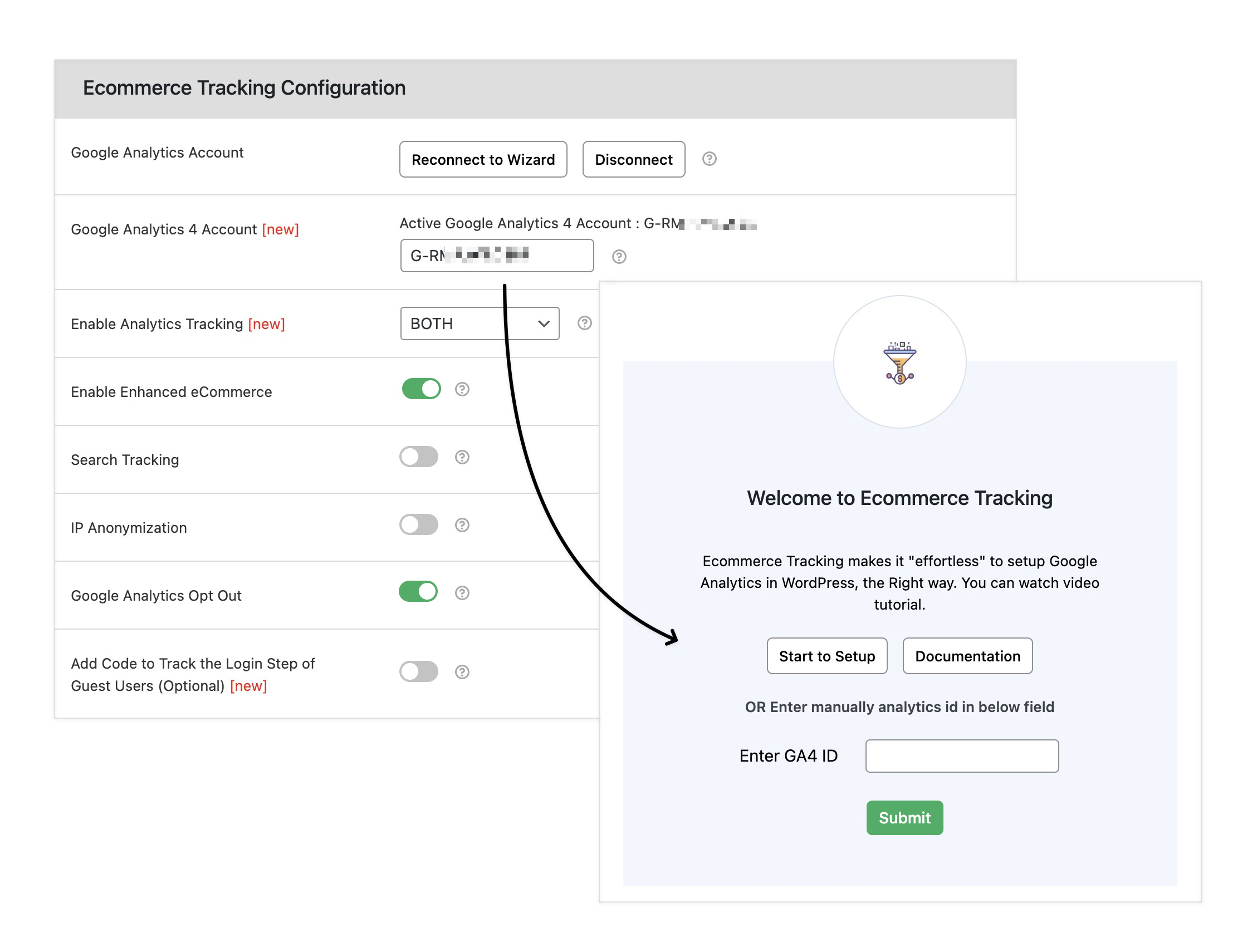
Task: Click the Ecommerce Tracking Configuration header text
Action: 244,88
